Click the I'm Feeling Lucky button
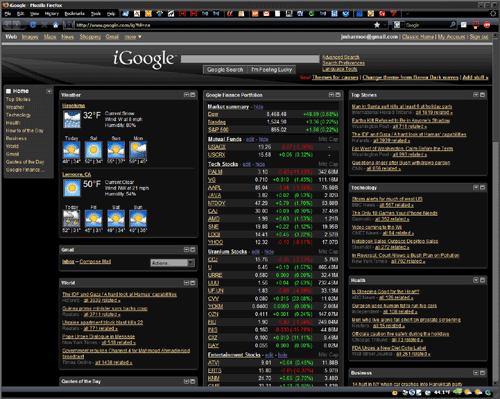Viewport: 500px width, 399px height. coord(272,70)
